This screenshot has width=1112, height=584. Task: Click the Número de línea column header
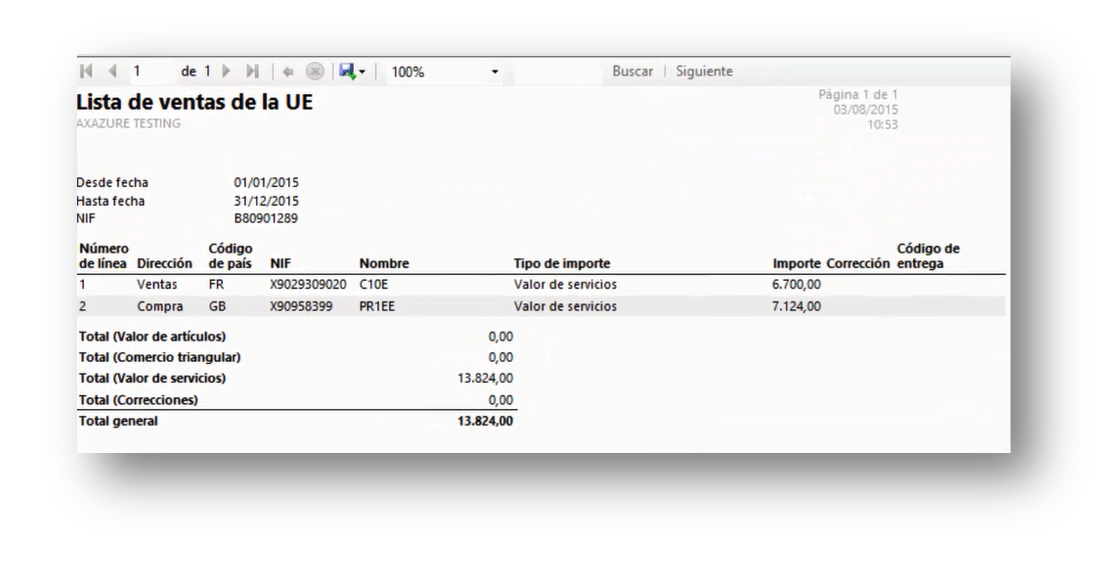click(x=104, y=255)
